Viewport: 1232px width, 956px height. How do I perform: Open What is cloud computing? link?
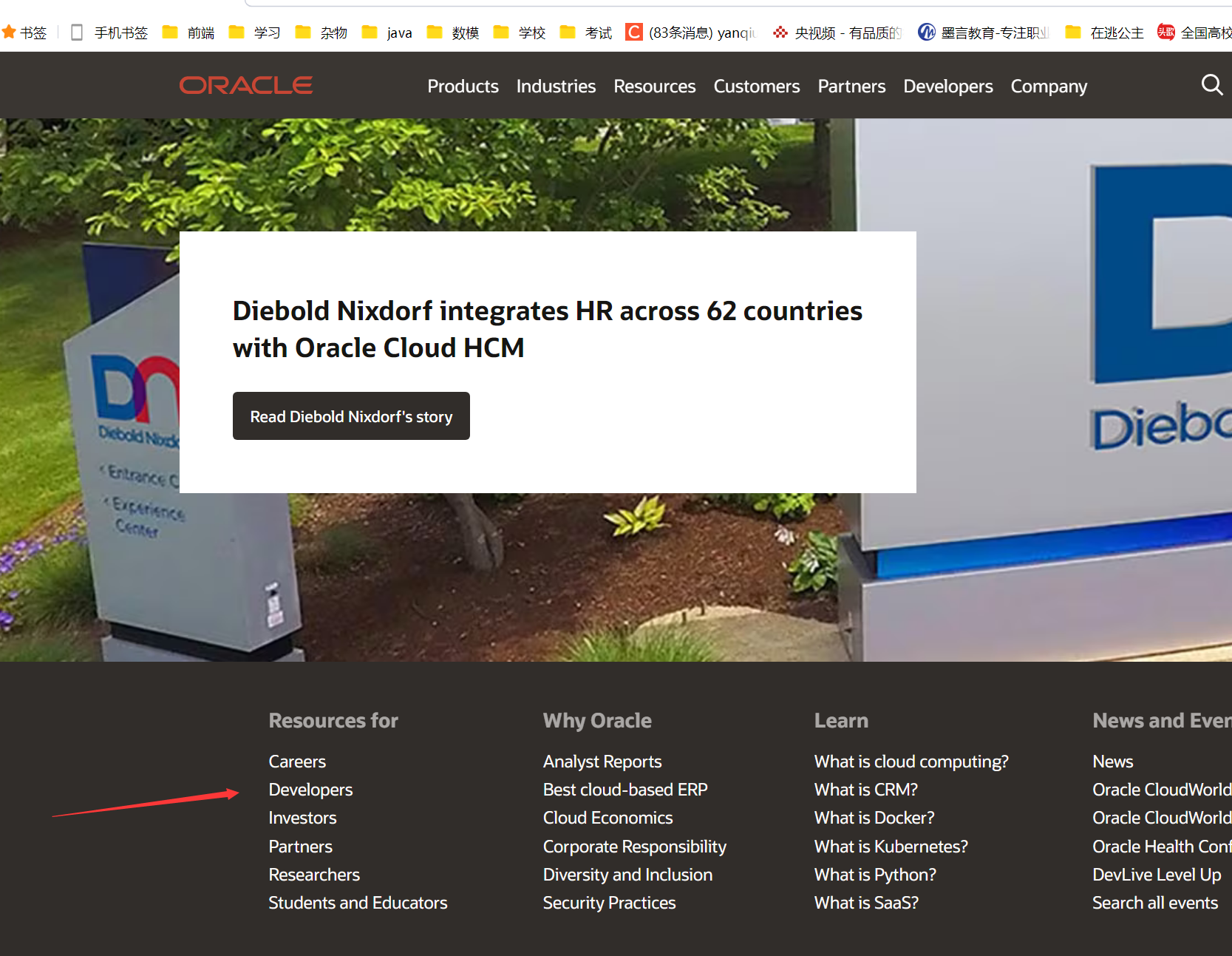[911, 762]
